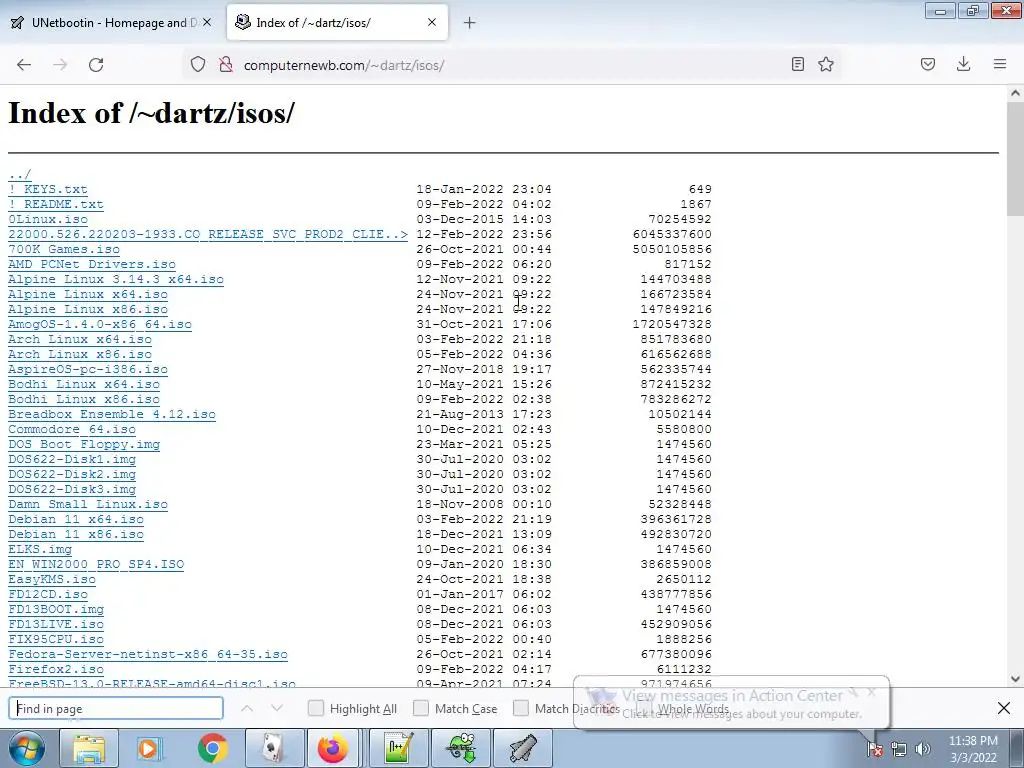
Task: Toggle reader view icon
Action: (x=797, y=64)
